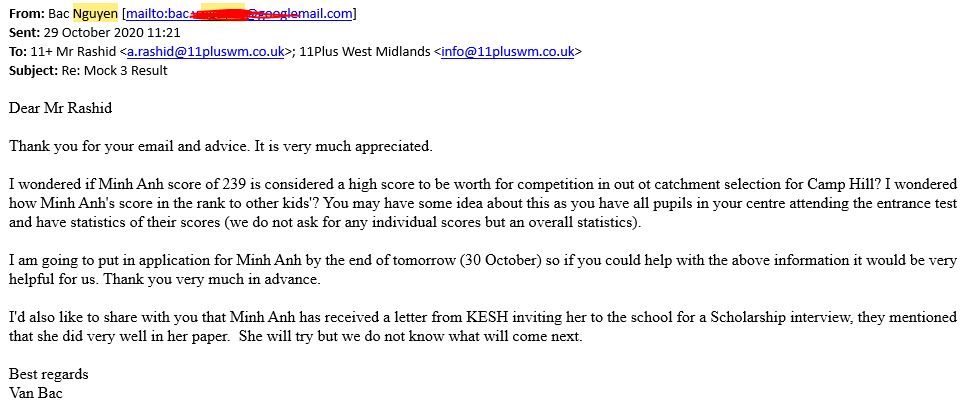The image size is (965, 407).
Task: Click the Sent: header label
Action: [25, 33]
